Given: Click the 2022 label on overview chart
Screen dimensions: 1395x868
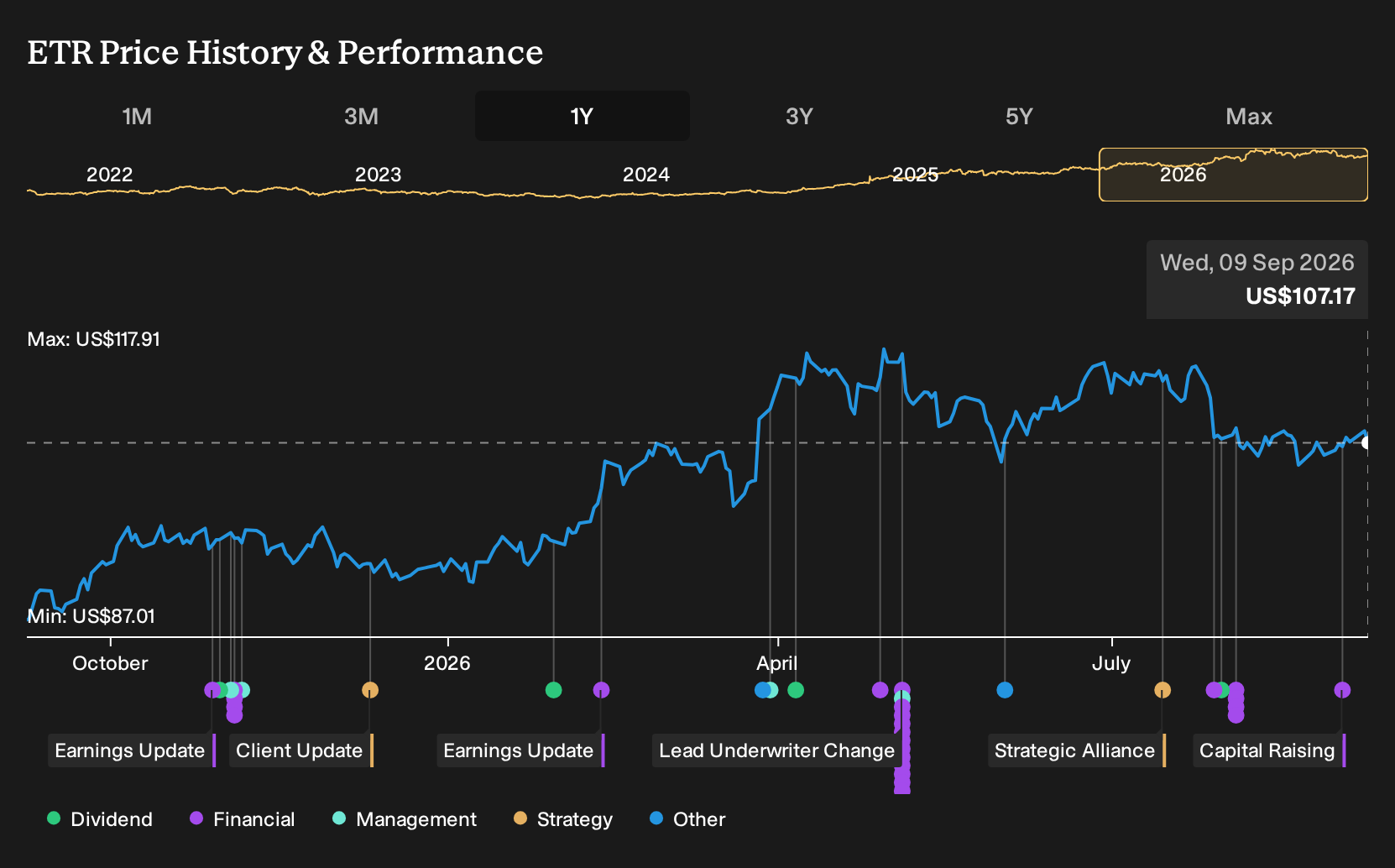Looking at the screenshot, I should pyautogui.click(x=110, y=175).
